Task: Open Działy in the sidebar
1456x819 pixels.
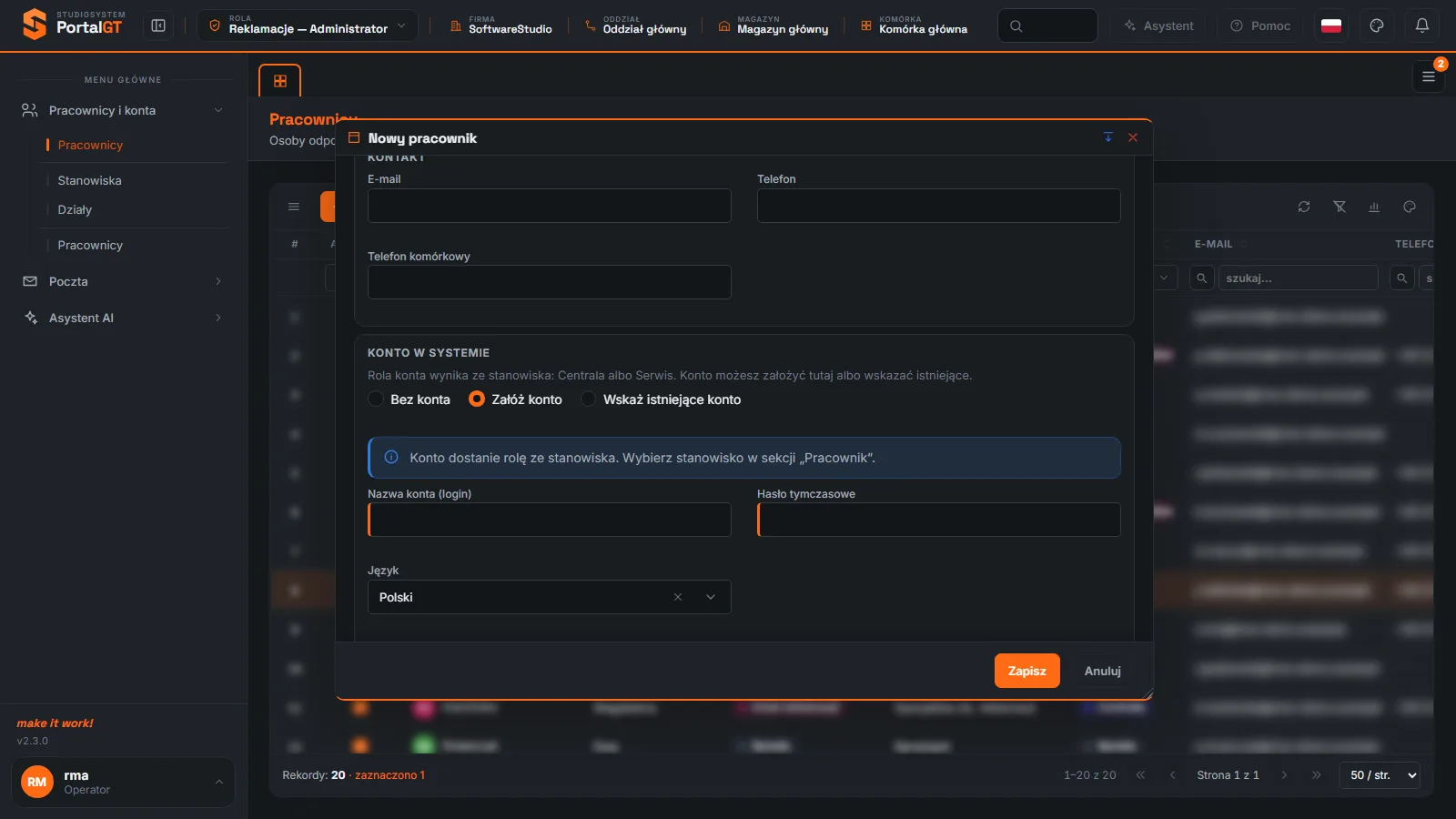Action: (75, 209)
